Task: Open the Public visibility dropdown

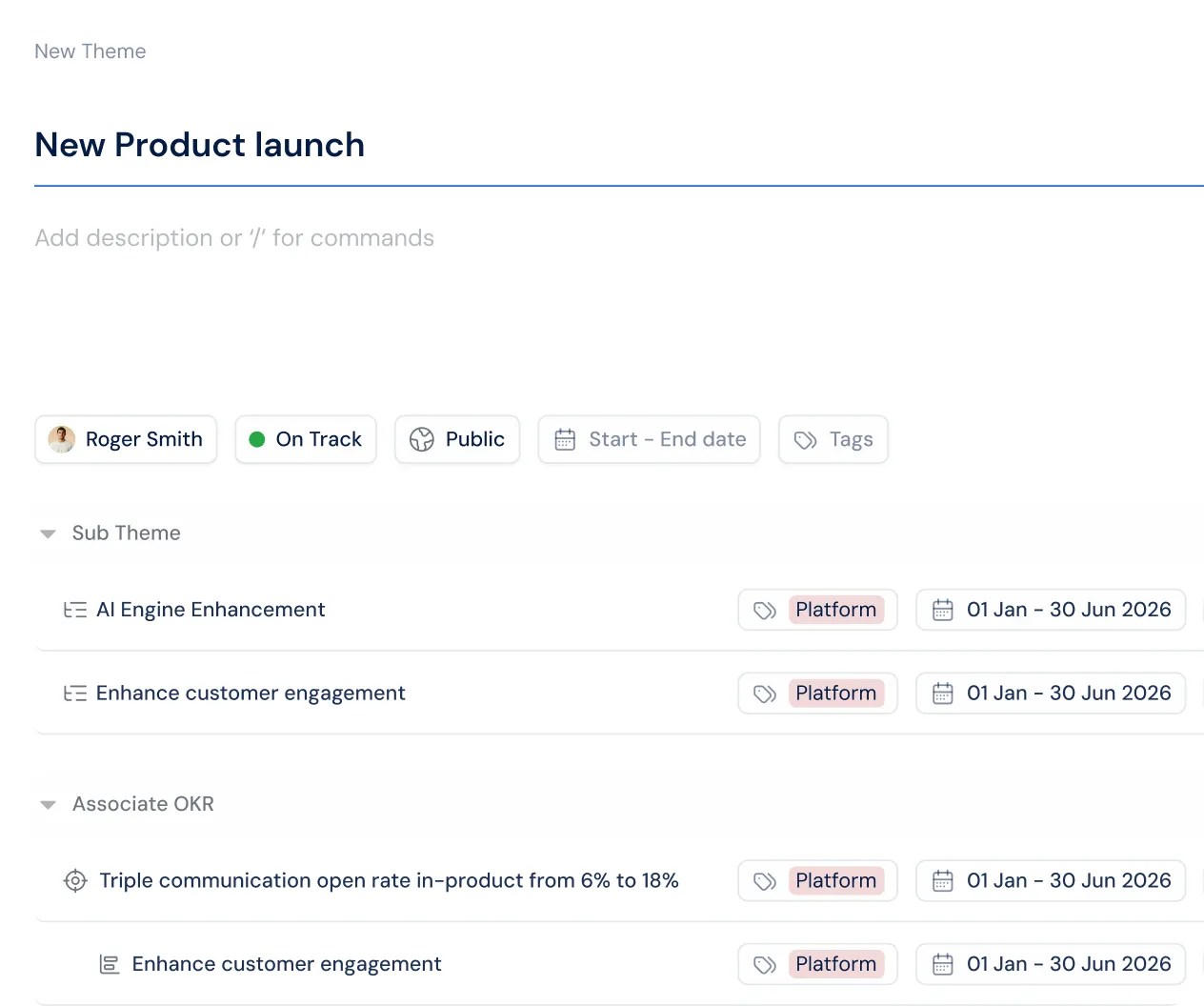Action: pyautogui.click(x=457, y=439)
